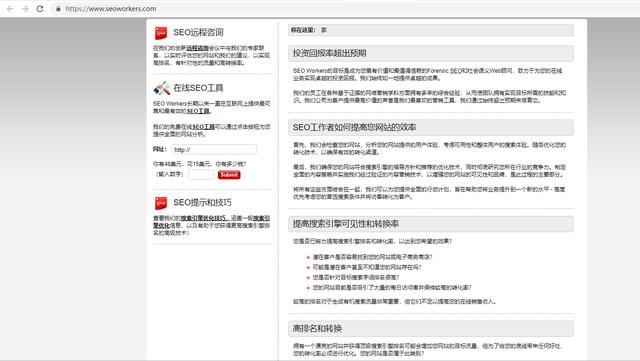The image size is (640, 361).
Task: Click the number answer field beside 输入数字
Action: coord(201,175)
